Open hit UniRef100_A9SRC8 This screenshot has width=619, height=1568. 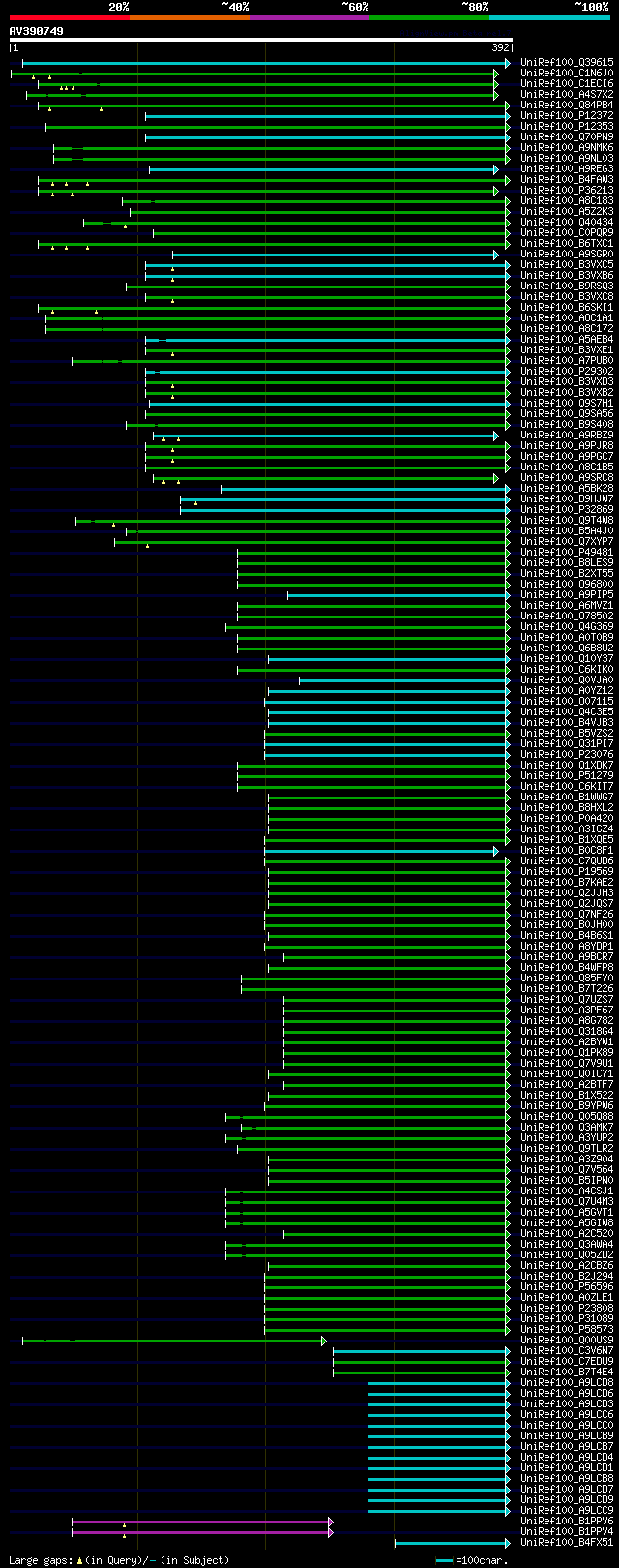coord(567,477)
